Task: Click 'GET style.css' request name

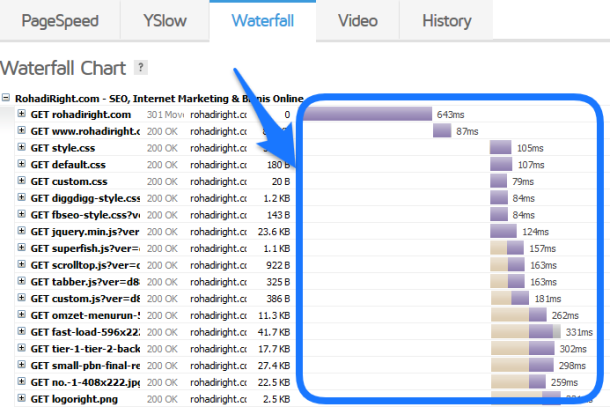Action: point(63,148)
